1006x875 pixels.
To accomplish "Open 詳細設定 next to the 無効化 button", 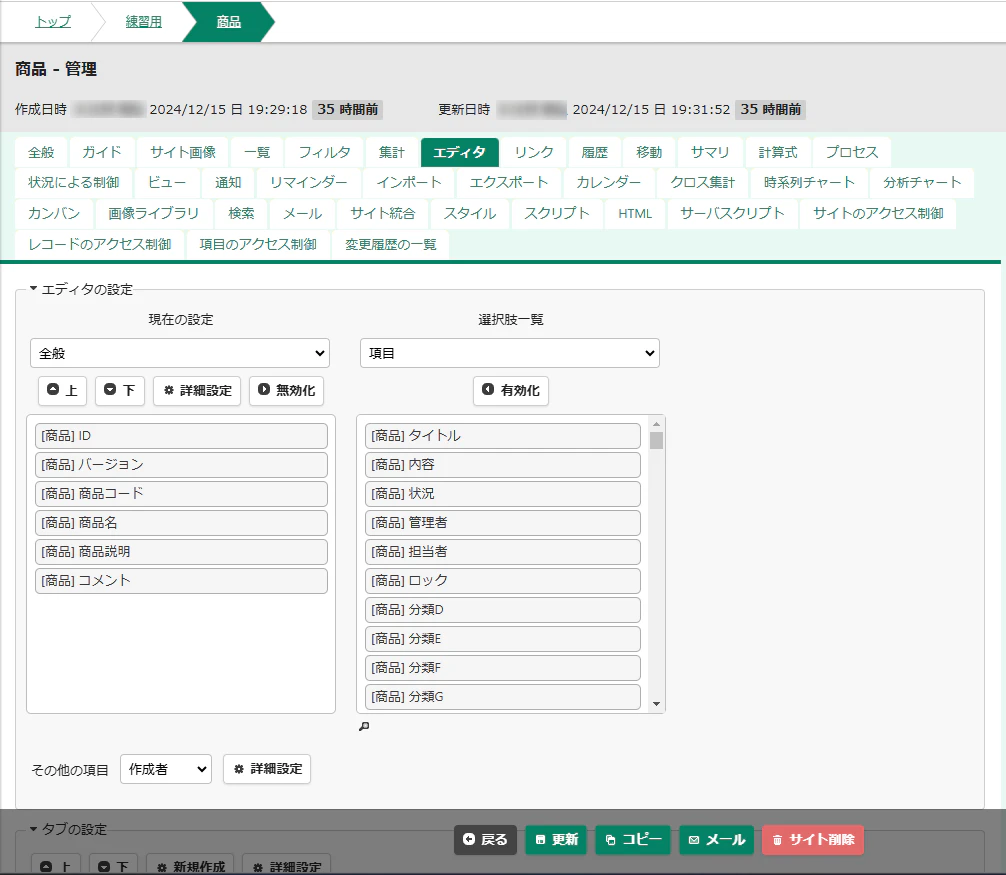I will coord(197,391).
